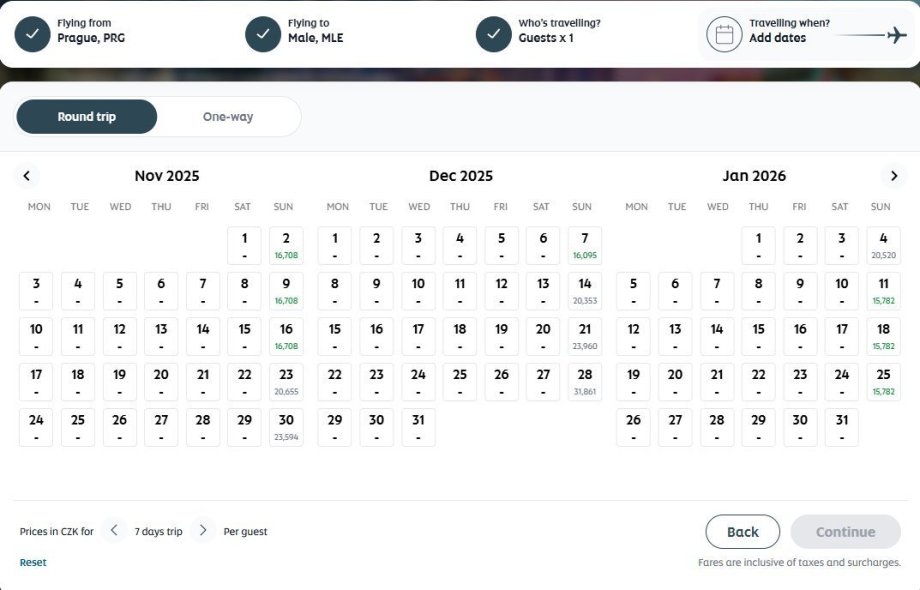Screen dimensions: 920x590
Task: Open the Prague, PRG departure field
Action: (x=90, y=38)
